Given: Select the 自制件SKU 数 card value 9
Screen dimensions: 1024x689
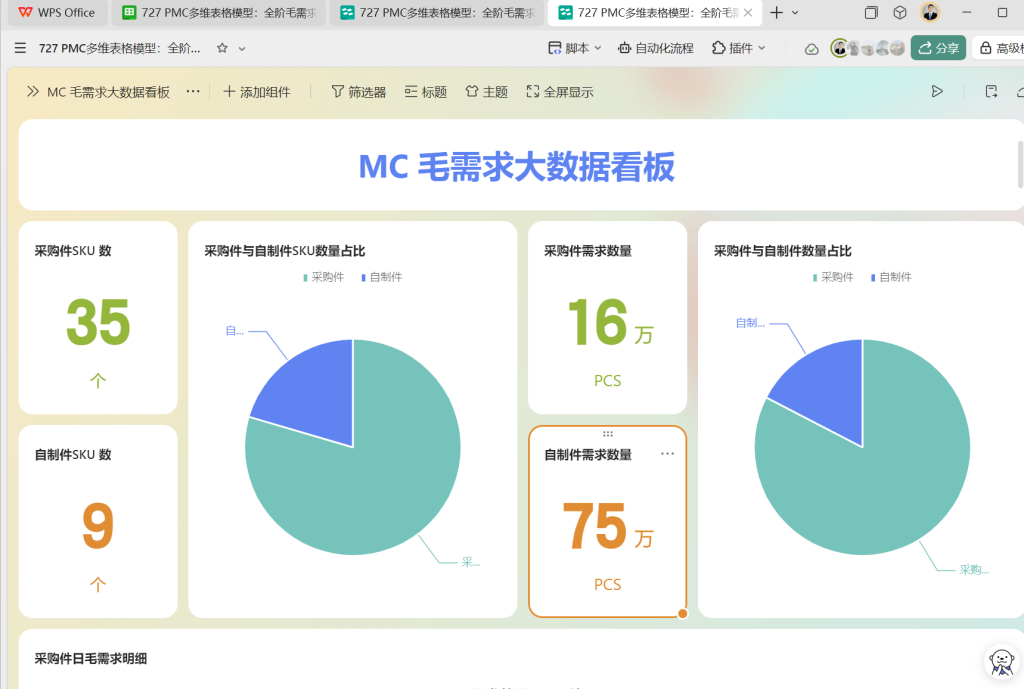Looking at the screenshot, I should pos(98,526).
